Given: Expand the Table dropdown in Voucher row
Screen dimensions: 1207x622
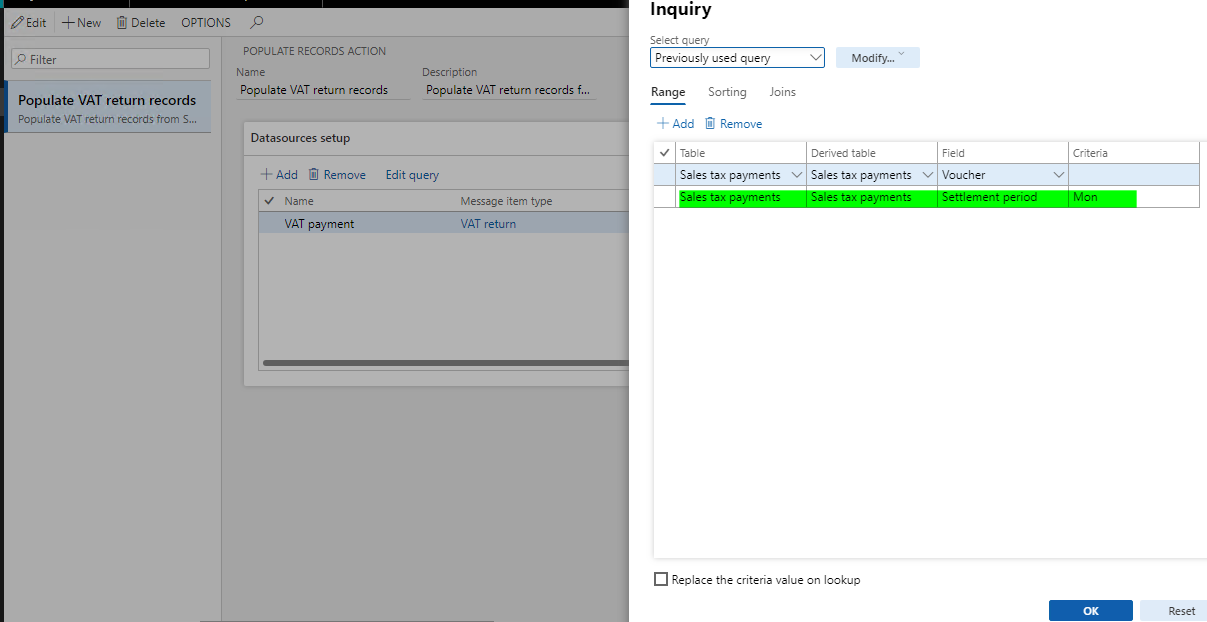Looking at the screenshot, I should [x=797, y=175].
